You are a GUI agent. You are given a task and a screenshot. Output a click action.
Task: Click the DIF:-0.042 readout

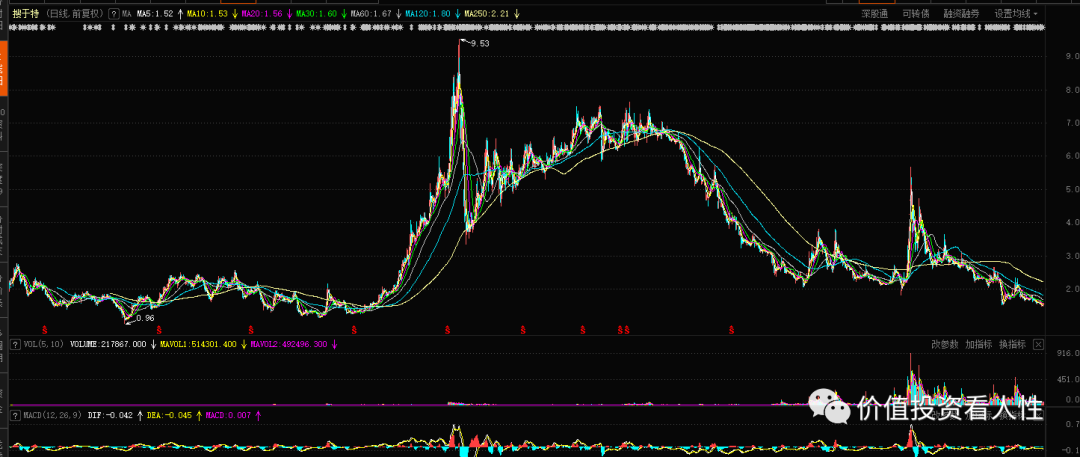tap(109, 416)
